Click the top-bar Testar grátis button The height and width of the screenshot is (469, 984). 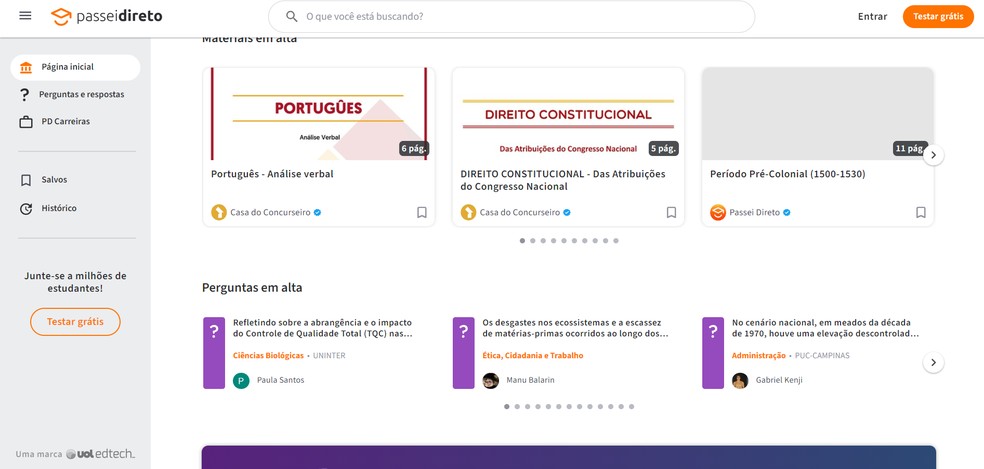938,16
